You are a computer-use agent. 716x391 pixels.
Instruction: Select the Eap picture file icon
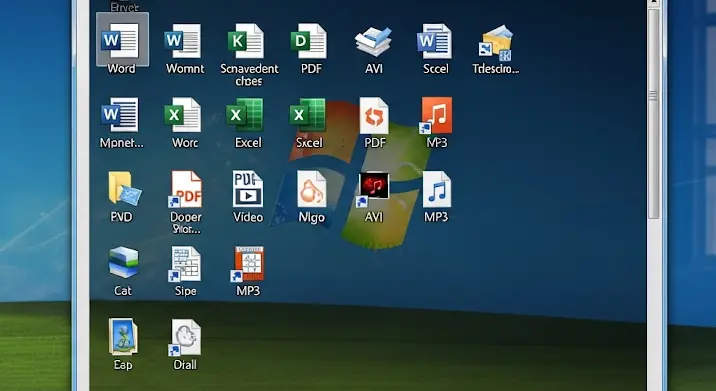tap(123, 337)
